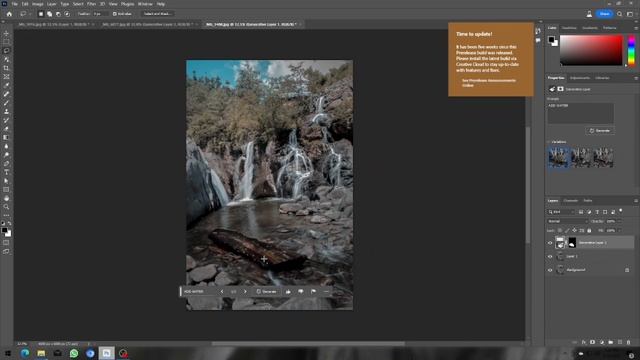The image size is (640, 360).
Task: Click the ADD WATER prompt field in Properties
Action: pyautogui.click(x=580, y=113)
